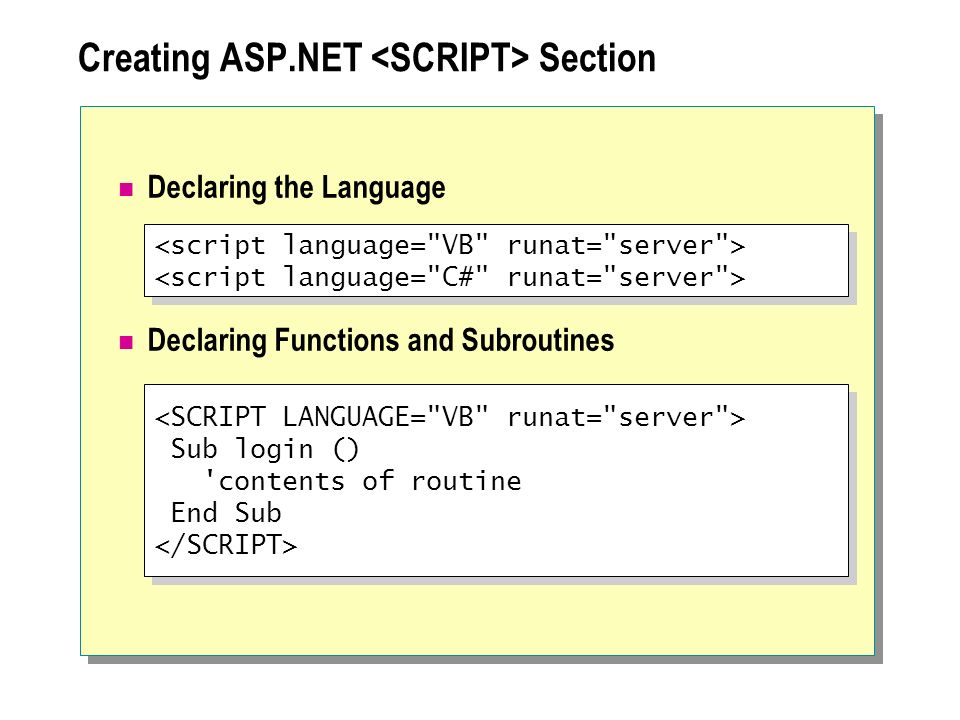Click runat="server" in the VB language line
The height and width of the screenshot is (720, 960).
[626, 245]
